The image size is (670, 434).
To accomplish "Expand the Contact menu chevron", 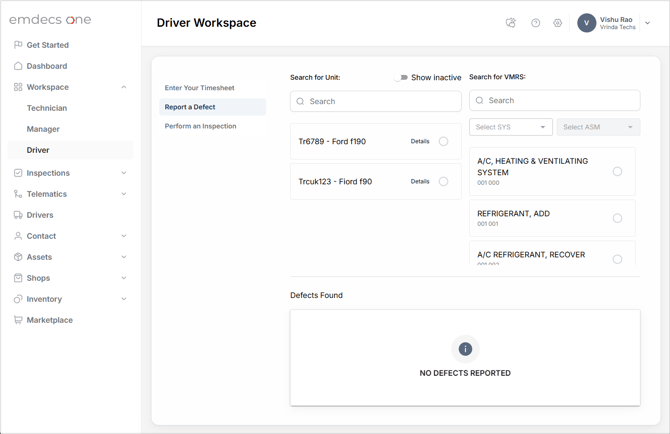I will pos(123,236).
